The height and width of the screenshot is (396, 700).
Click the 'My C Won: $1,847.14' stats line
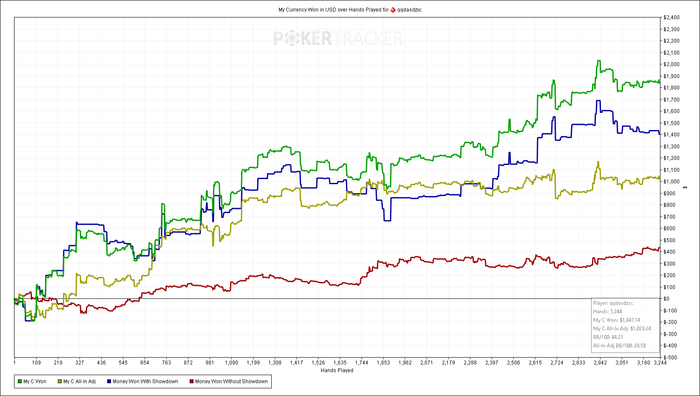617,320
